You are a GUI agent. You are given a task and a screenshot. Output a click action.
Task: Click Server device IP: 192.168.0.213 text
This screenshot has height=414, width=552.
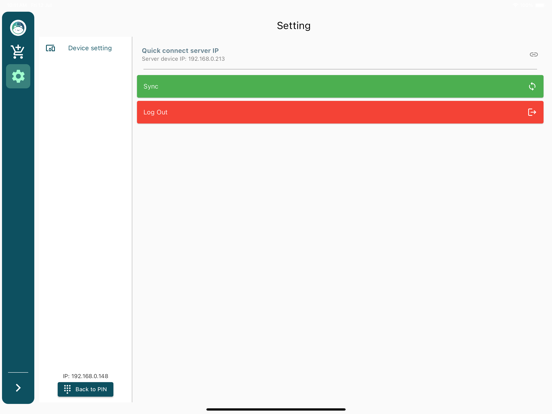183,59
